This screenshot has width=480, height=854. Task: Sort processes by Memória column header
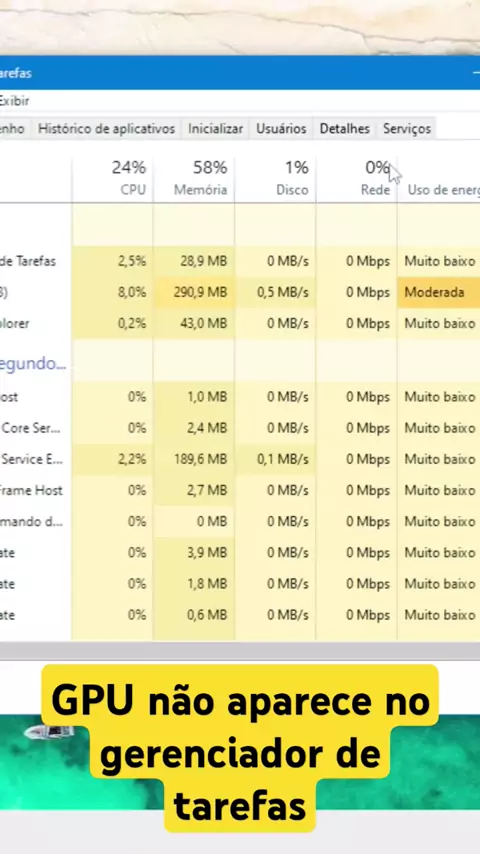194,178
